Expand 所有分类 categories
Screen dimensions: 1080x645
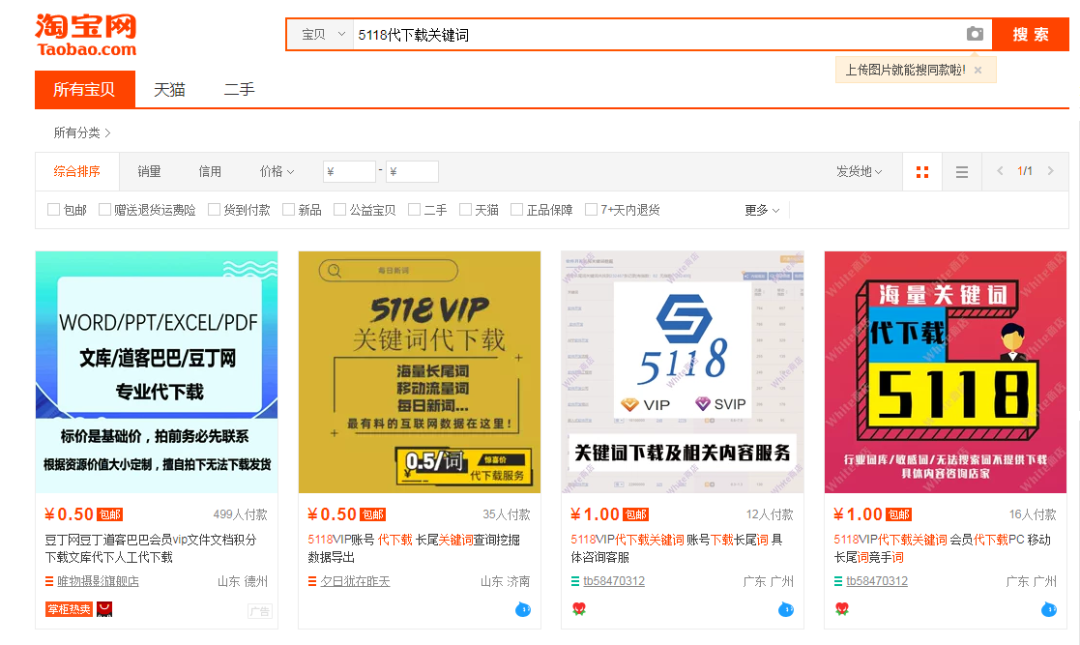pos(82,132)
